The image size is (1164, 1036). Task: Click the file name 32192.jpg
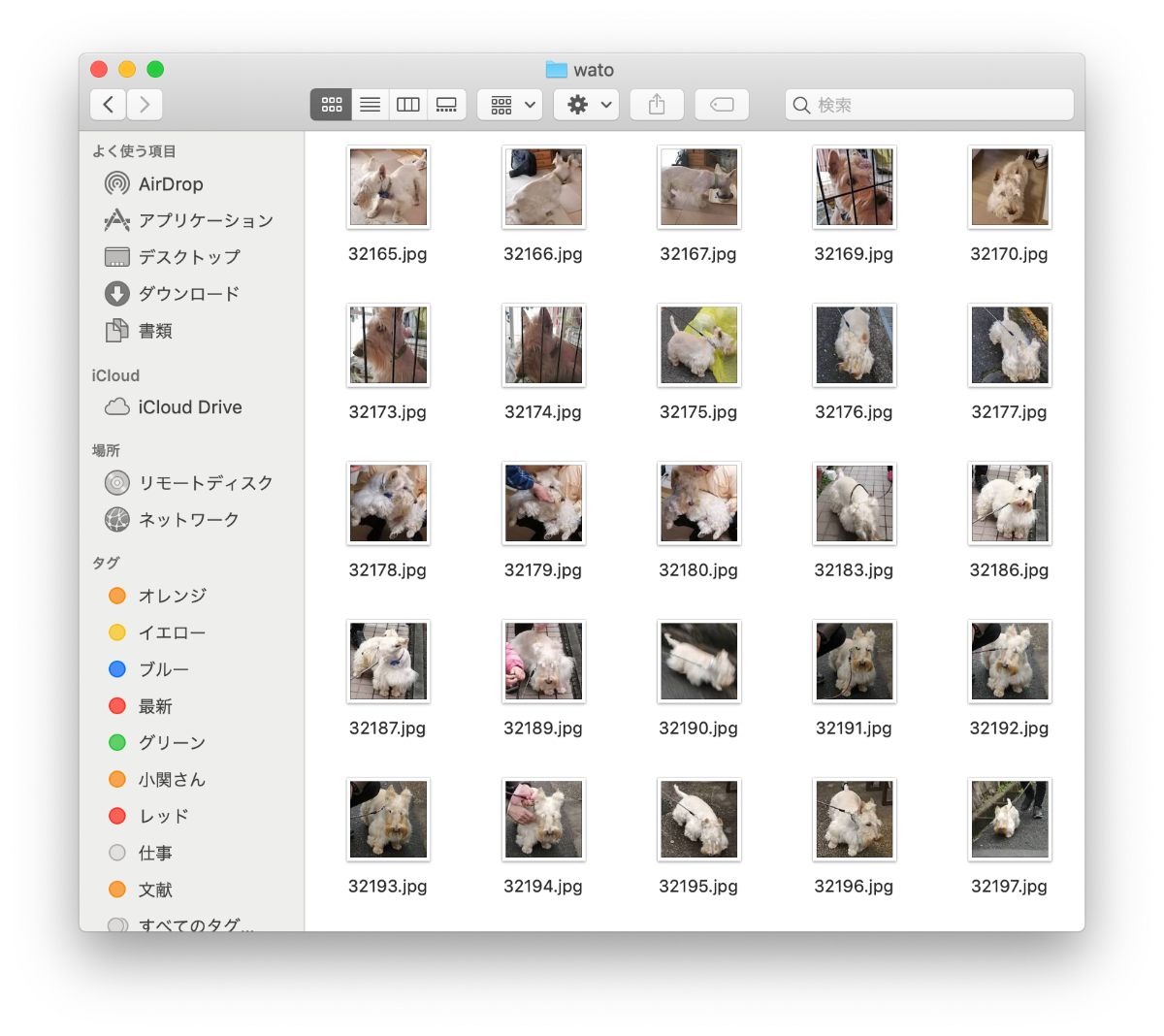1010,728
